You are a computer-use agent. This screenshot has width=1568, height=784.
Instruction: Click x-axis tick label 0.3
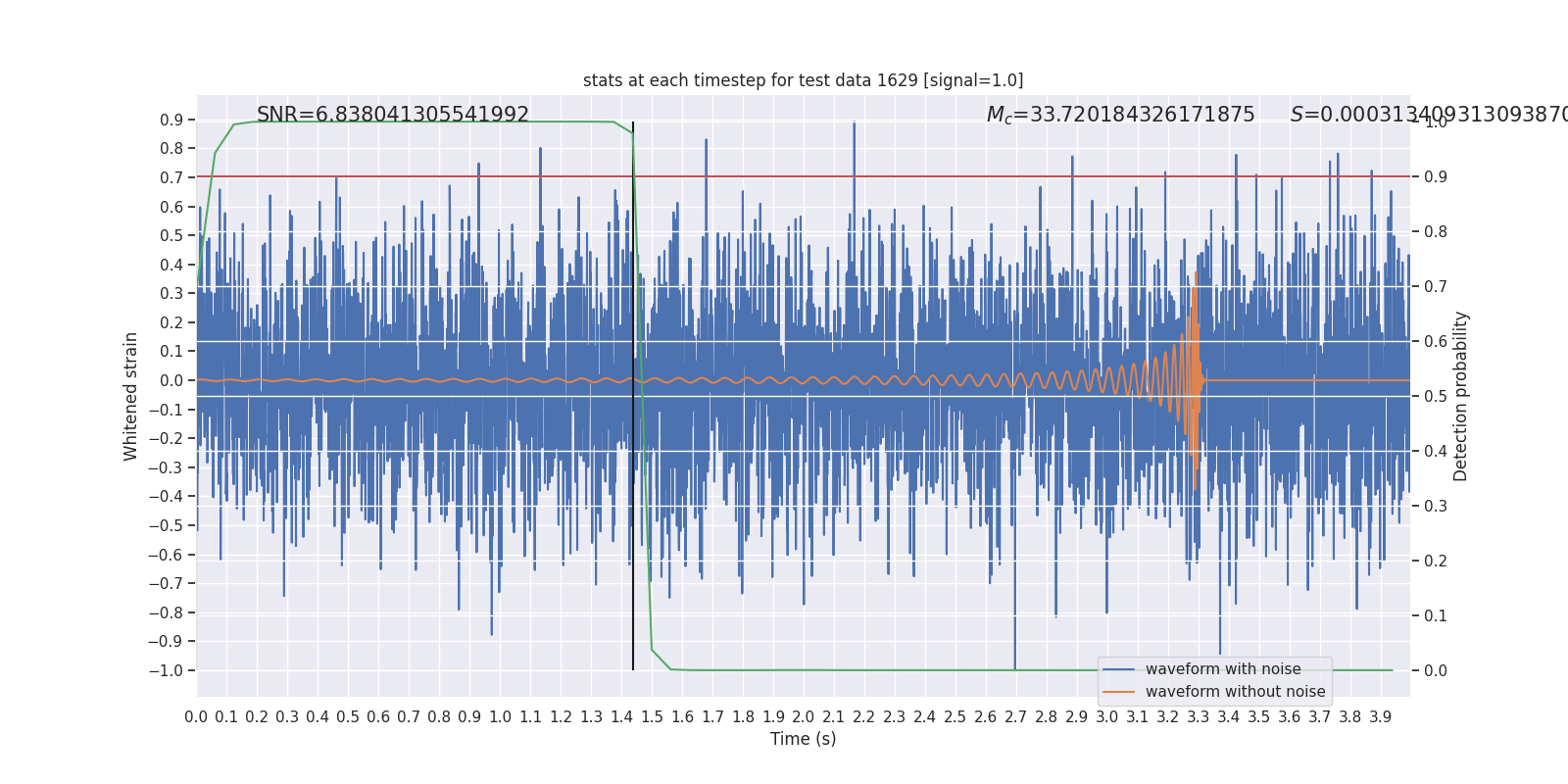[x=287, y=717]
